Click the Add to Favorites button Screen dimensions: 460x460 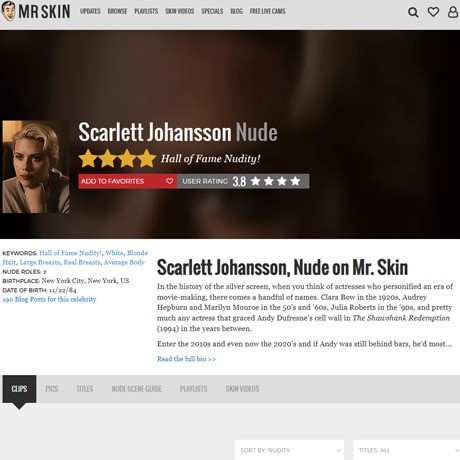point(127,181)
